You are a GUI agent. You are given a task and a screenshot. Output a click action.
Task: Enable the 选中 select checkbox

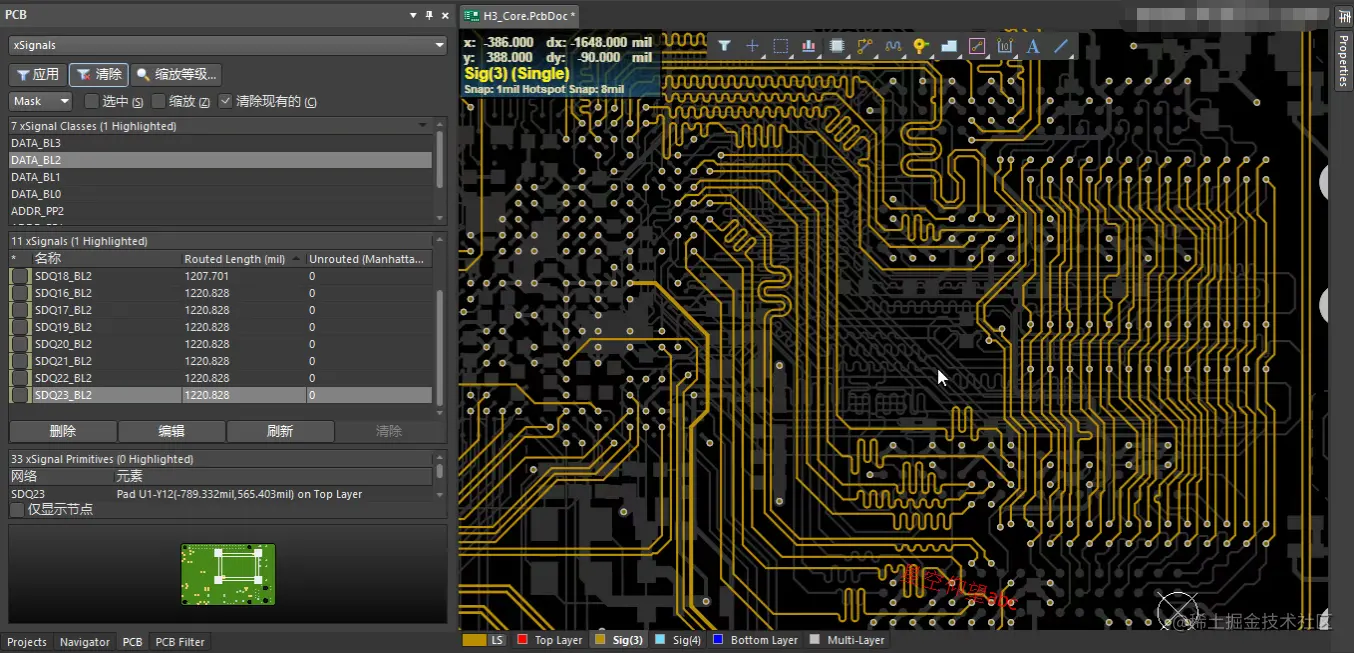click(x=91, y=101)
